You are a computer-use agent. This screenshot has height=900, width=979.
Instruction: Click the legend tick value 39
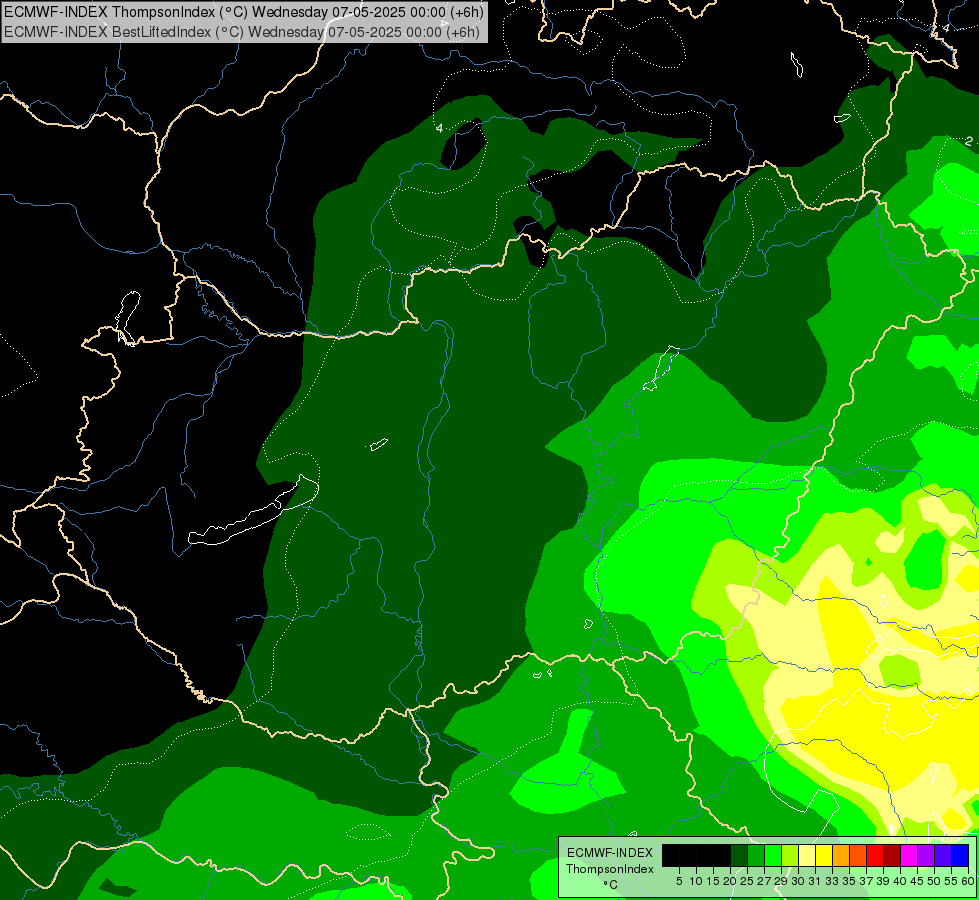(883, 881)
